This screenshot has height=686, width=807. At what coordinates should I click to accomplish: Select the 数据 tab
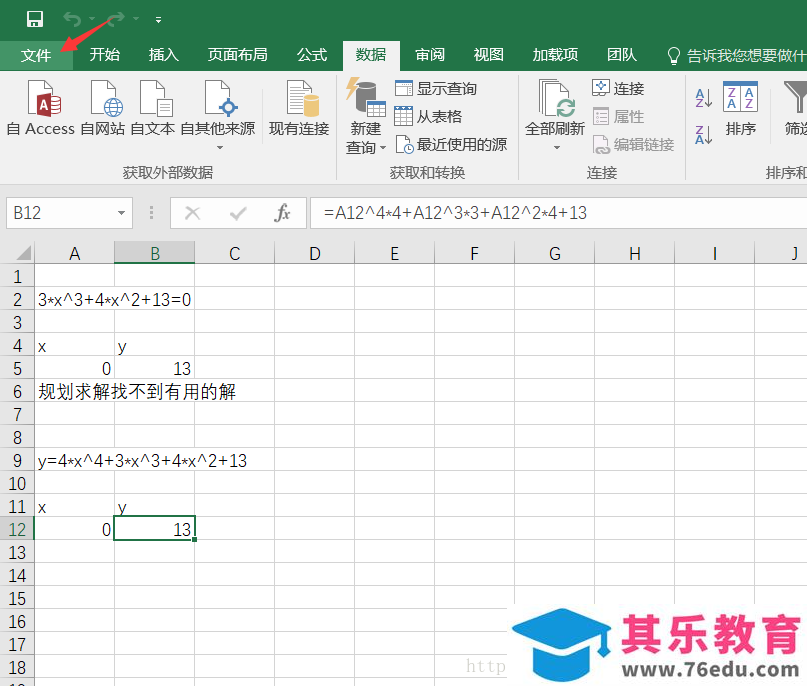(371, 55)
